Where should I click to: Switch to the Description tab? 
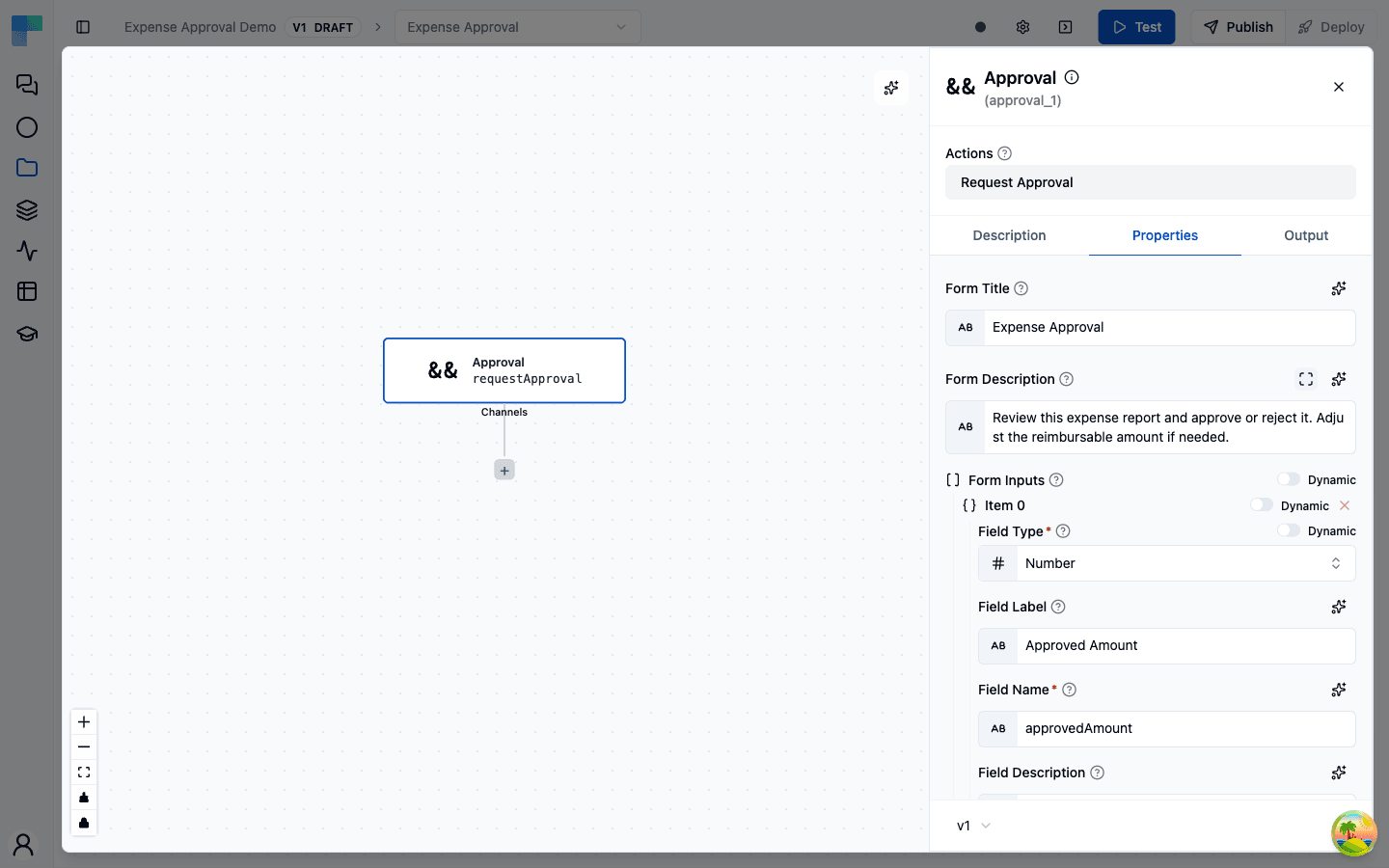point(1009,235)
